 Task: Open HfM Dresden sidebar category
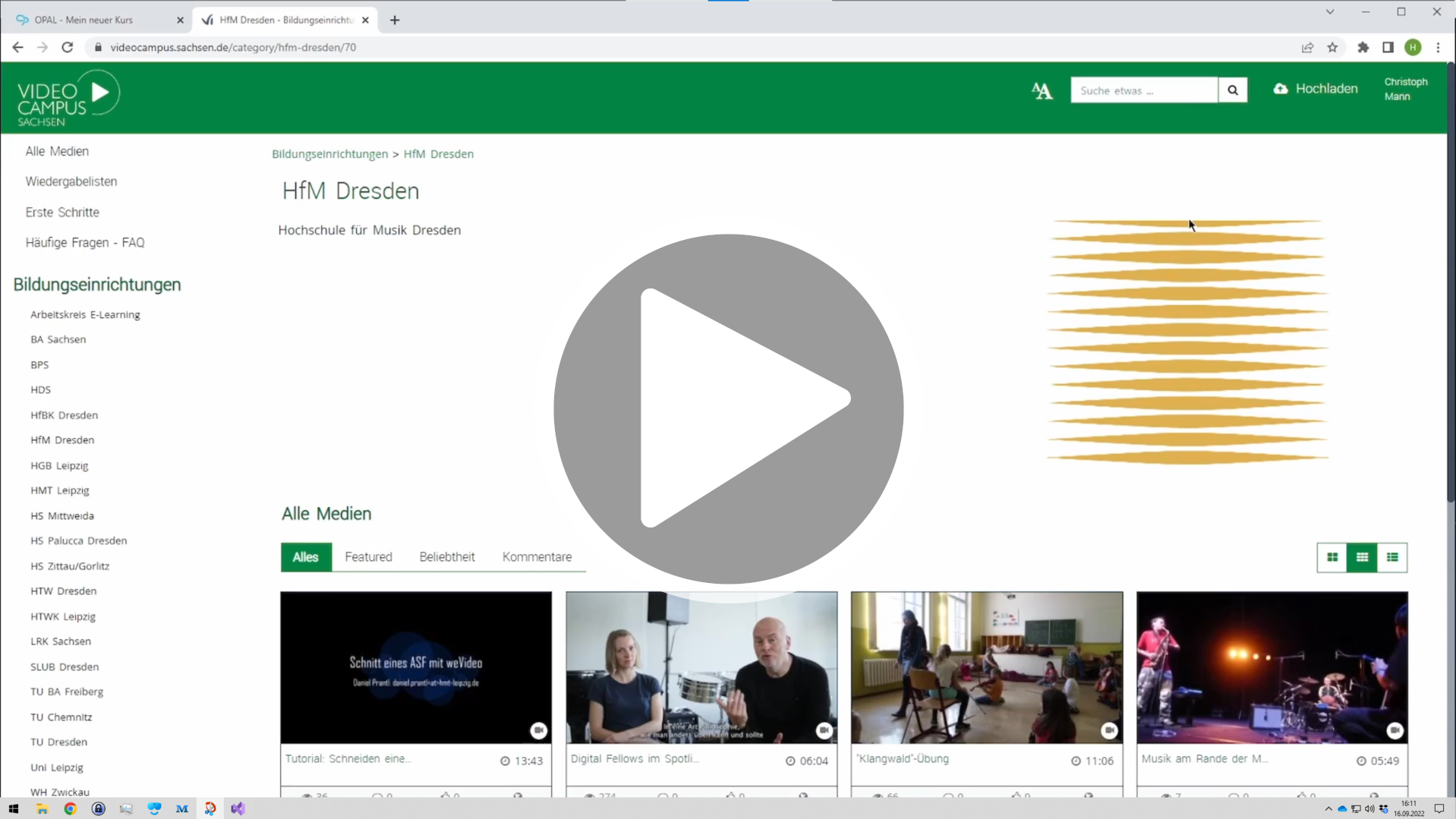62,440
